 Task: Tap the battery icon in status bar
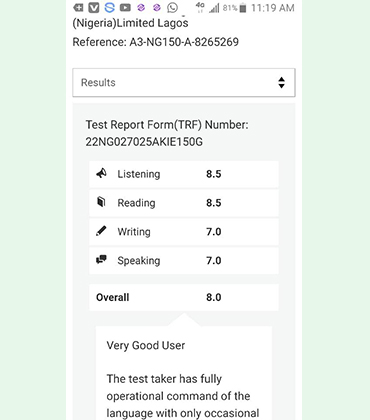click(x=243, y=8)
